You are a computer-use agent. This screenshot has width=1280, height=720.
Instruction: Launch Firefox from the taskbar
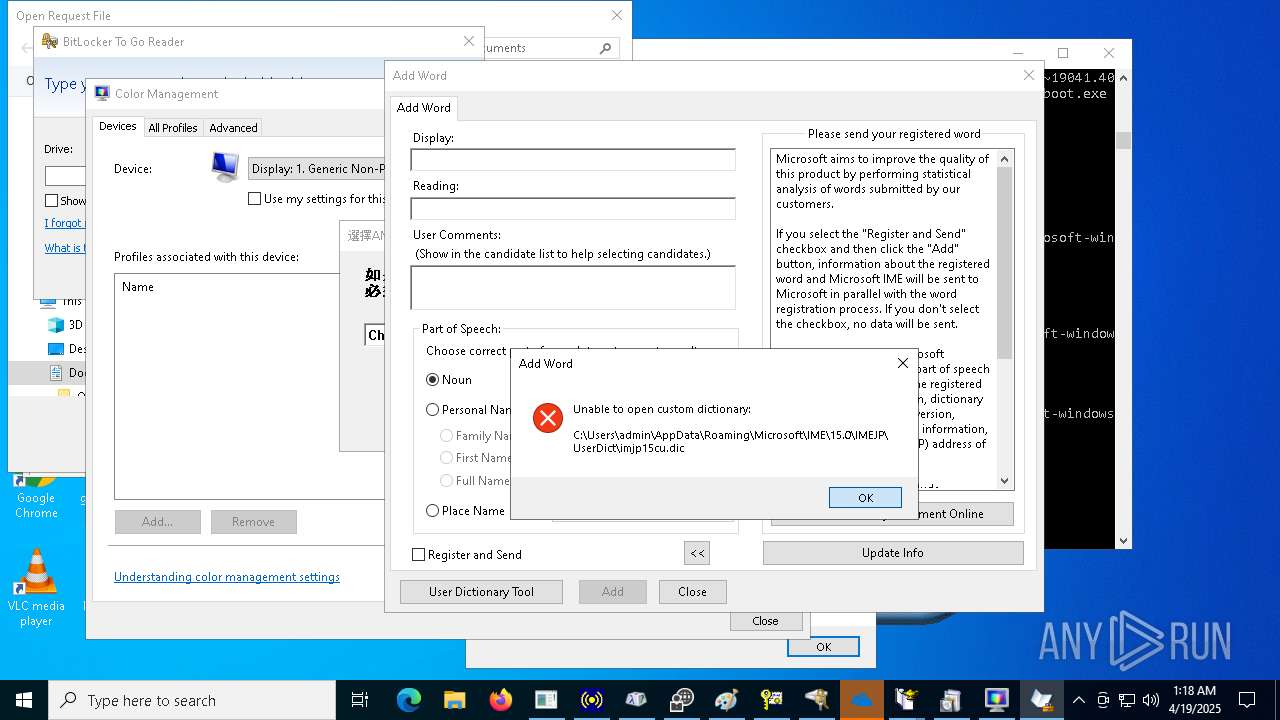tap(500, 700)
